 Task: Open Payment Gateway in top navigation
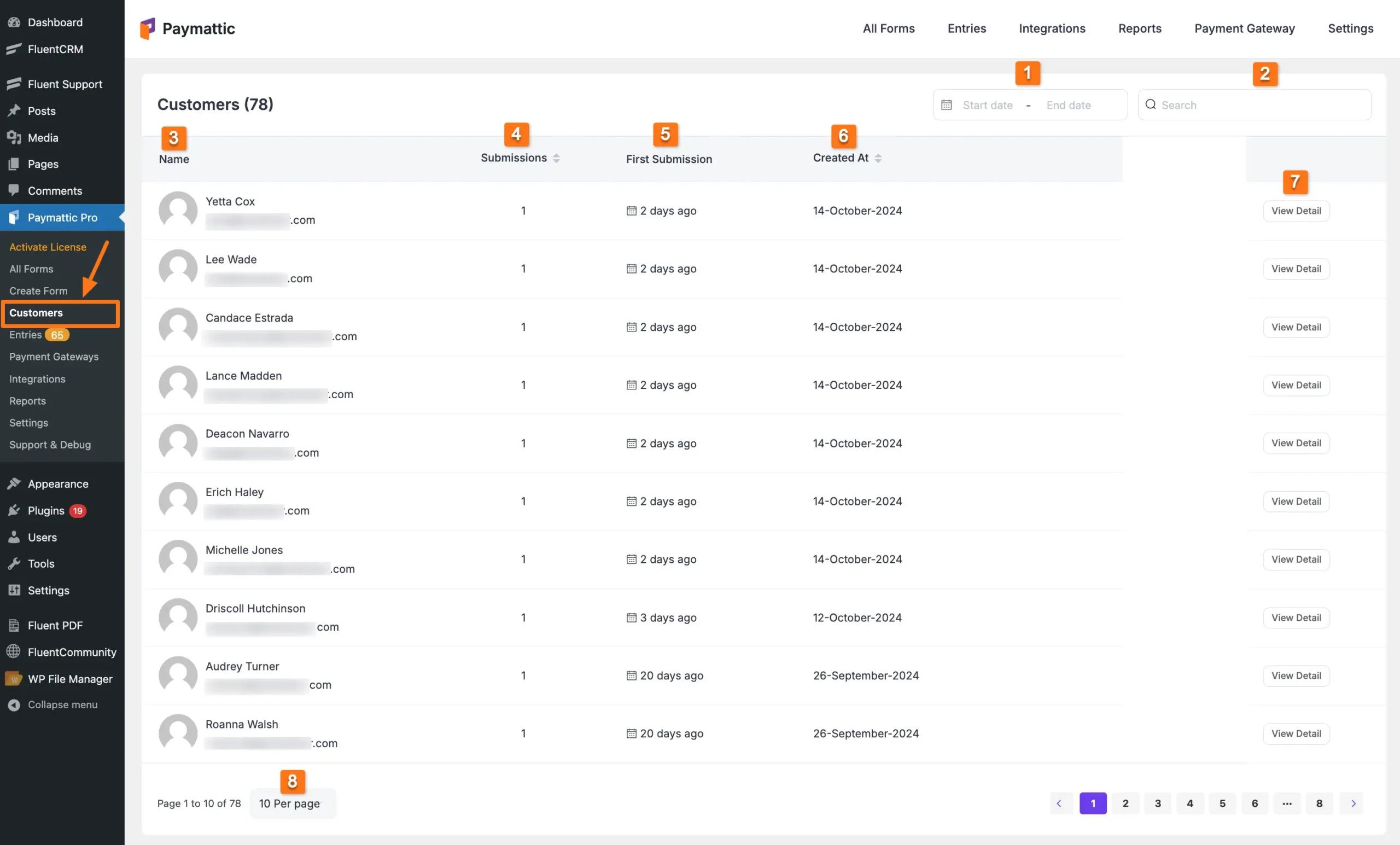(1244, 28)
